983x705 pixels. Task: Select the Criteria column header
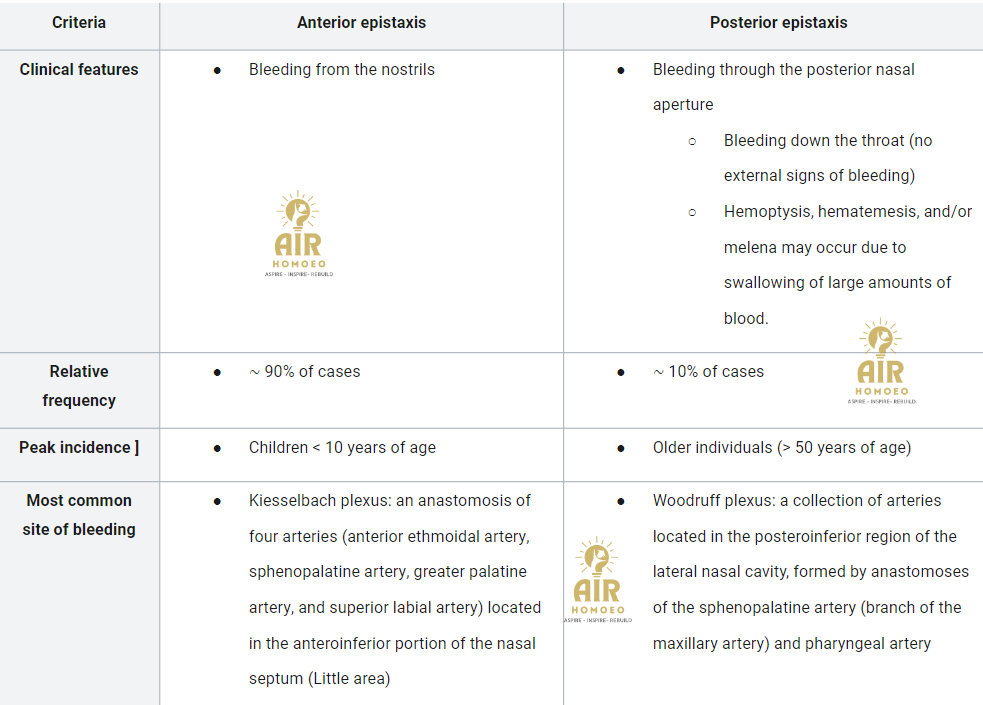click(x=79, y=23)
